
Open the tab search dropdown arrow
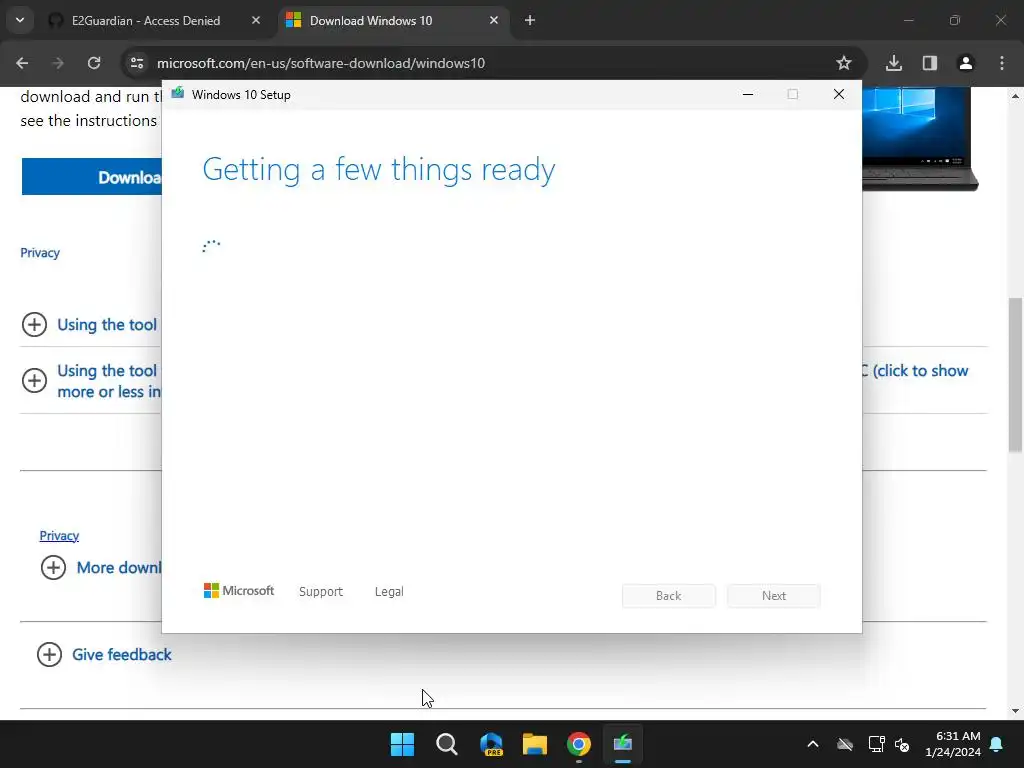pyautogui.click(x=20, y=20)
